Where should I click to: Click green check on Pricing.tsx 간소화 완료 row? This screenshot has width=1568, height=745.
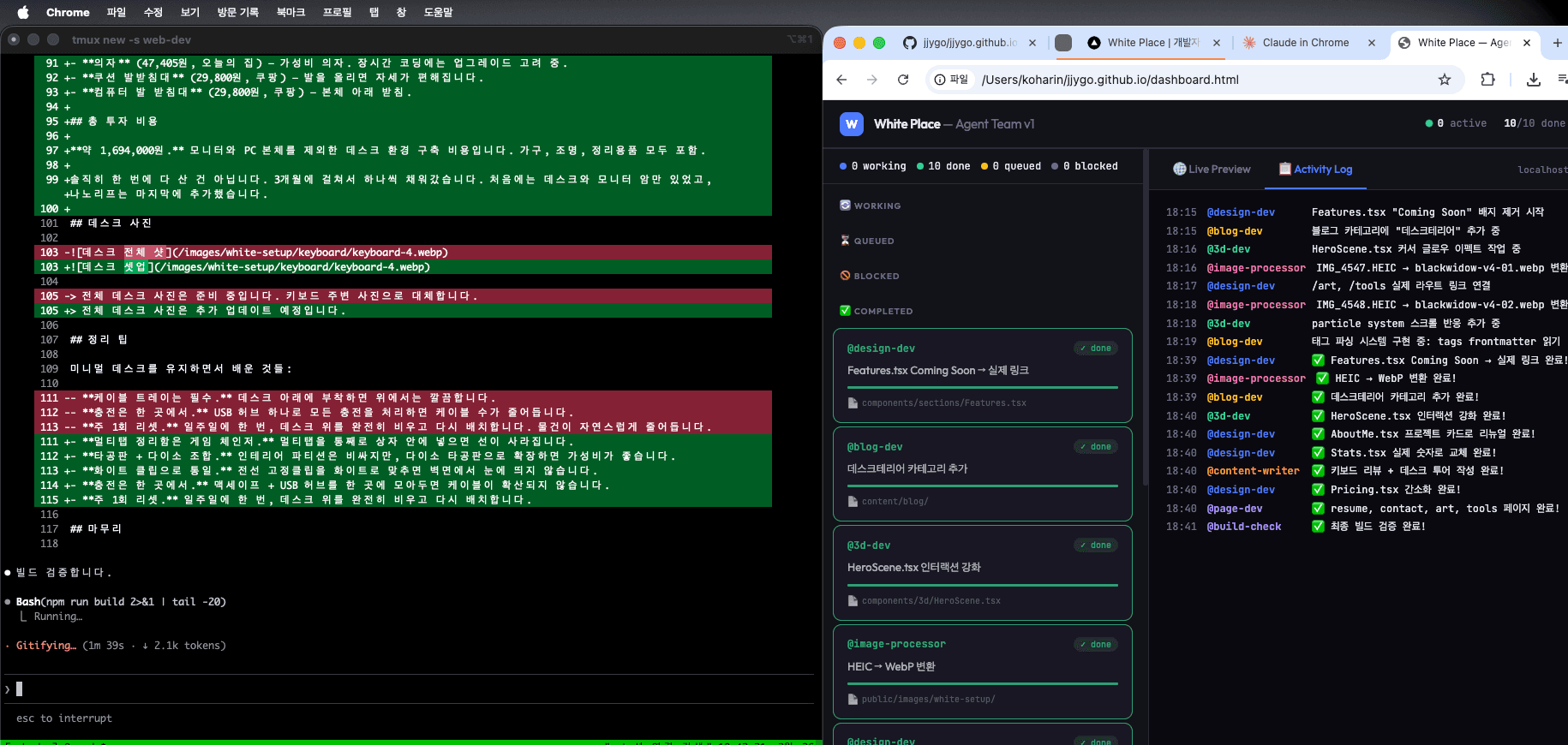point(1318,490)
